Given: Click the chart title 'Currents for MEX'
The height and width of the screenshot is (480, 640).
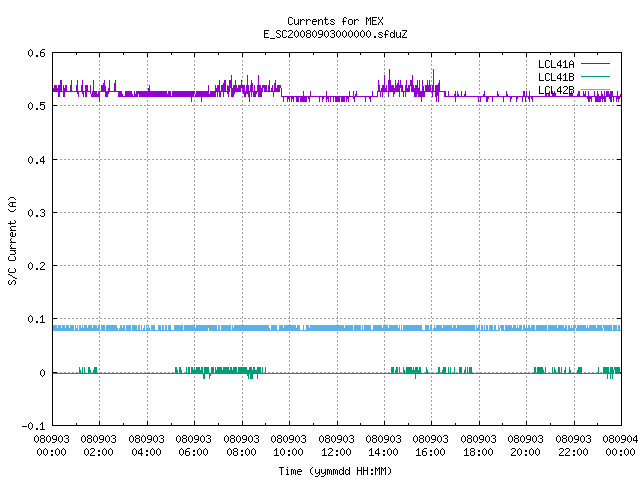Looking at the screenshot, I should tap(335, 21).
